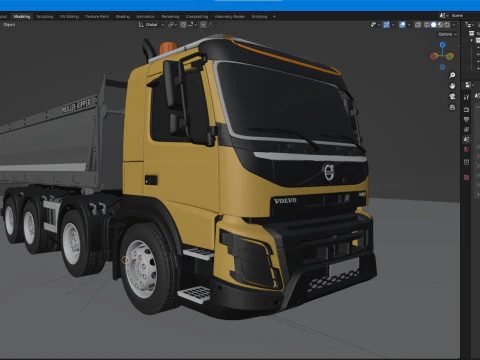Image resolution: width=480 pixels, height=360 pixels.
Task: Open the Geometry Nodes workspace tab
Action: [229, 16]
